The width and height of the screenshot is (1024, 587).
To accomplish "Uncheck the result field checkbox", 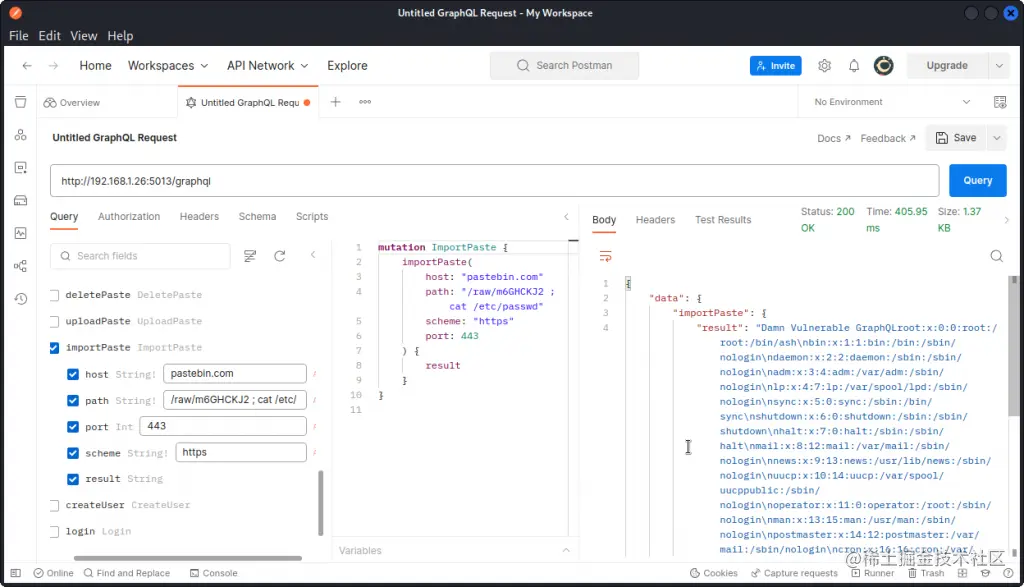I will (72, 479).
